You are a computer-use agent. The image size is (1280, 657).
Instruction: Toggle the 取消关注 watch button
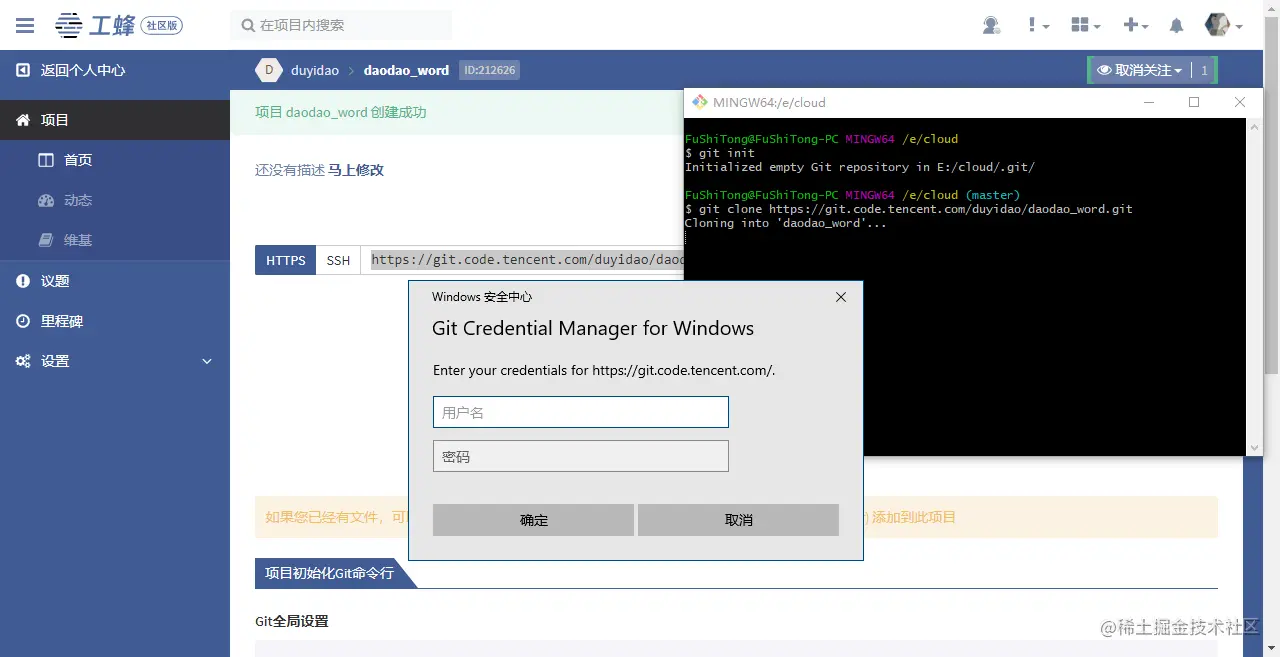(x=1139, y=70)
